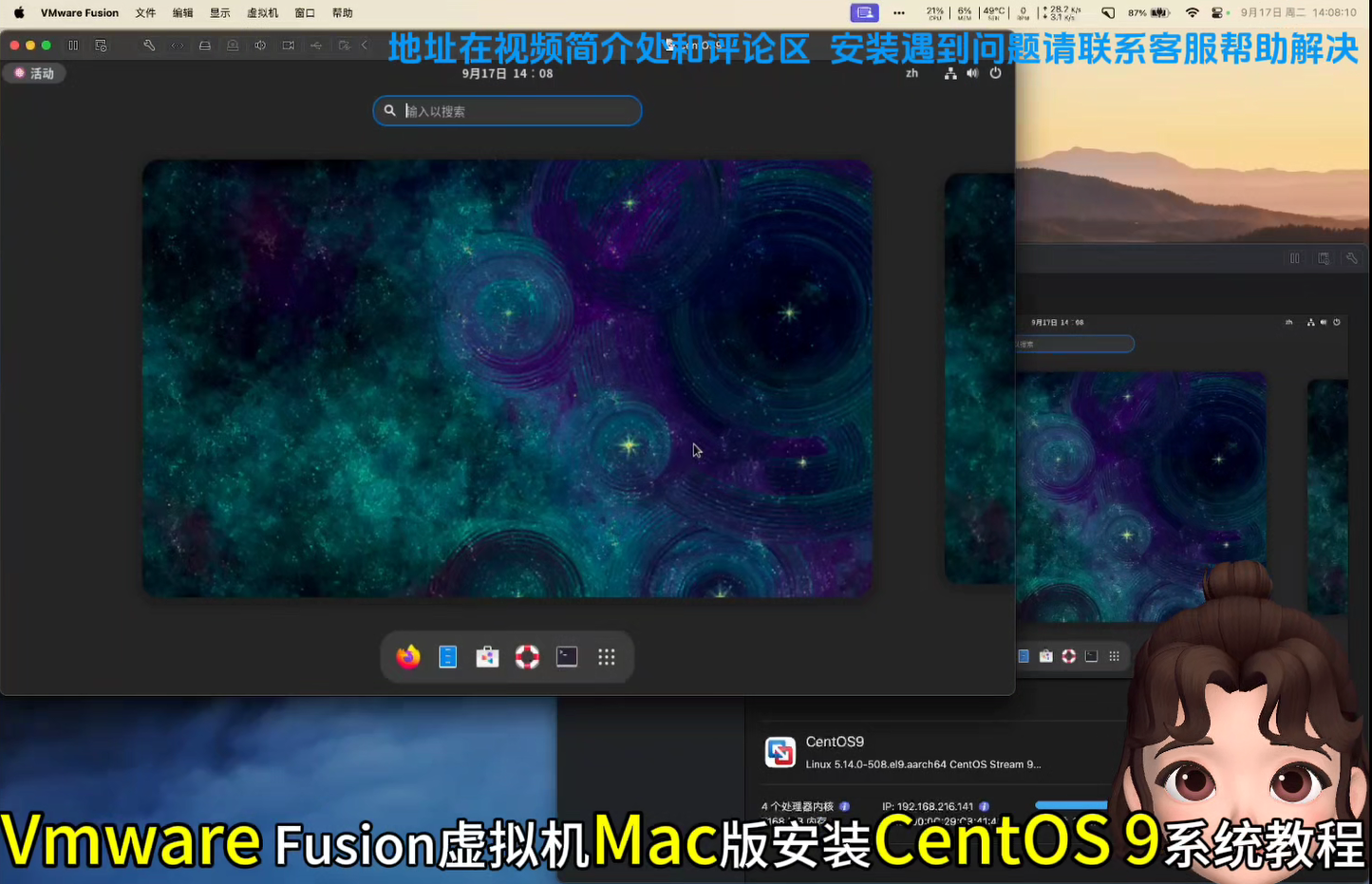Click the CentOS9 VM icon in library window
This screenshot has width=1372, height=884.
click(x=780, y=752)
